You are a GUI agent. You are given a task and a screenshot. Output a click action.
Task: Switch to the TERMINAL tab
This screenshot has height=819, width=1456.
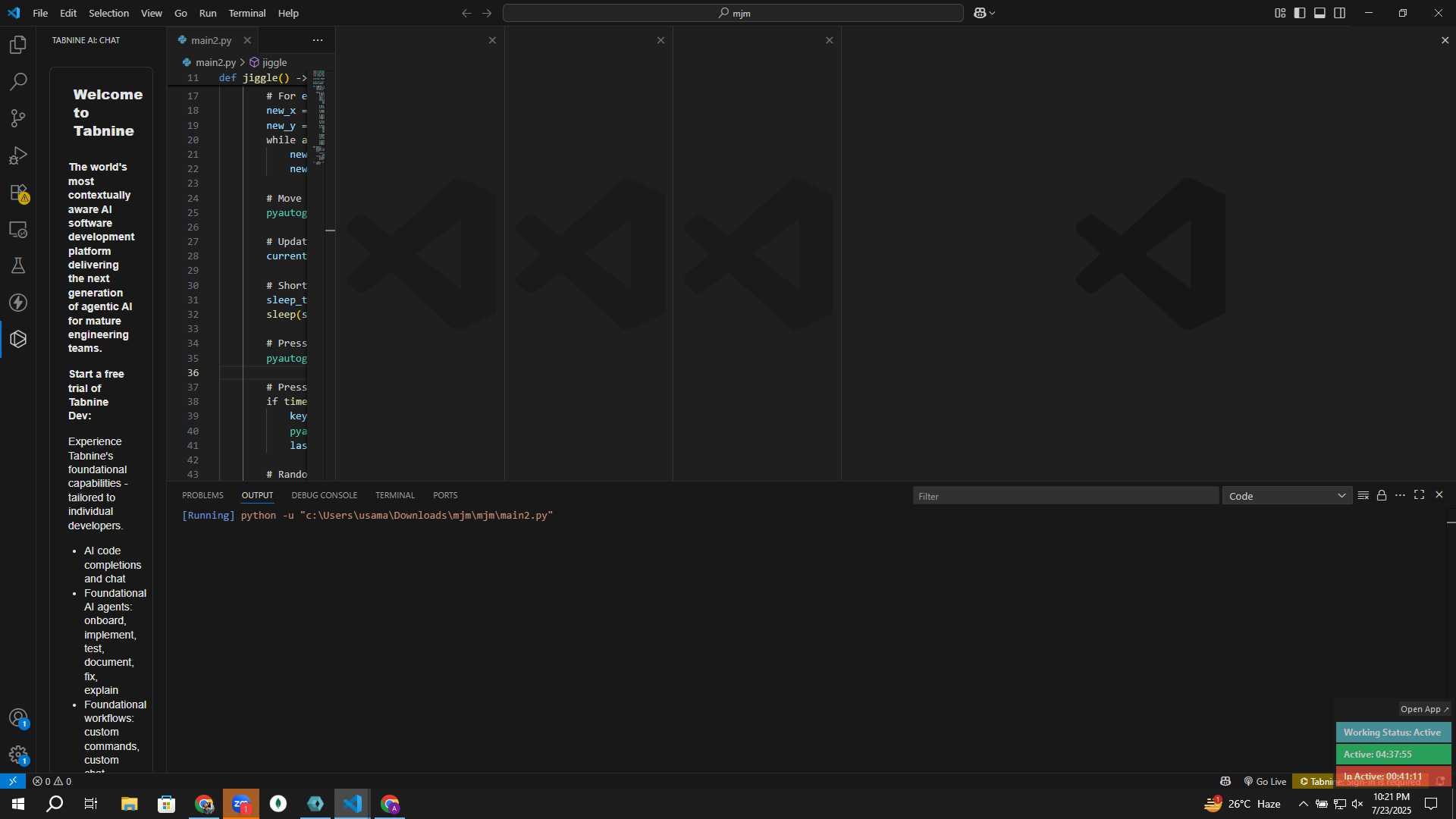pos(394,495)
